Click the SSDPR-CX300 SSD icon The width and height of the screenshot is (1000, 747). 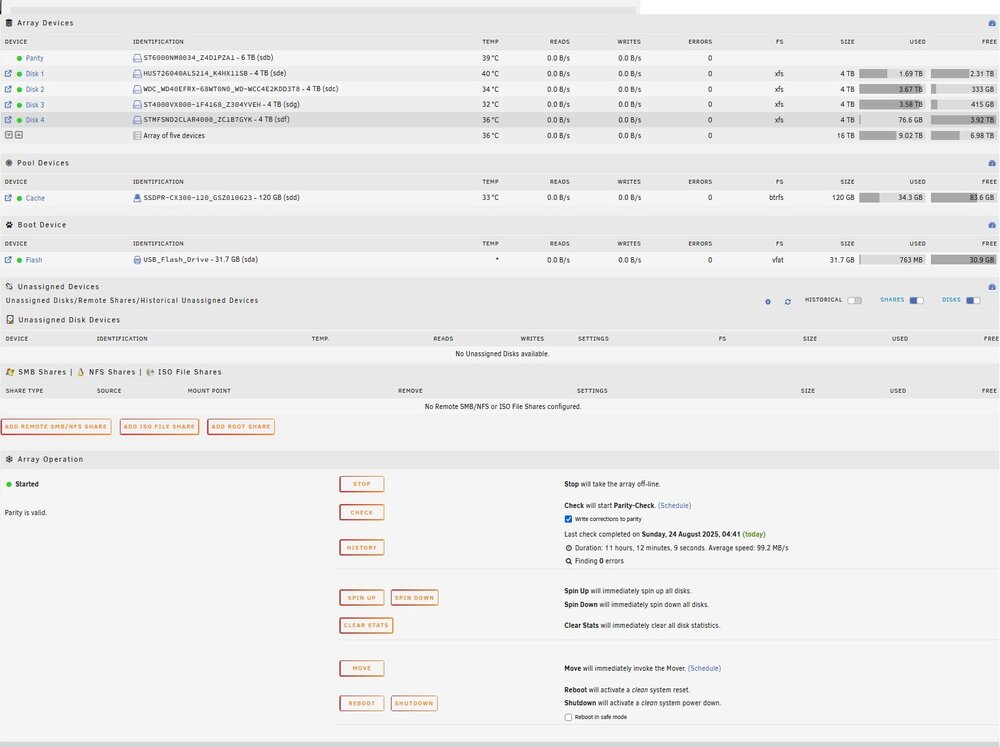[137, 198]
